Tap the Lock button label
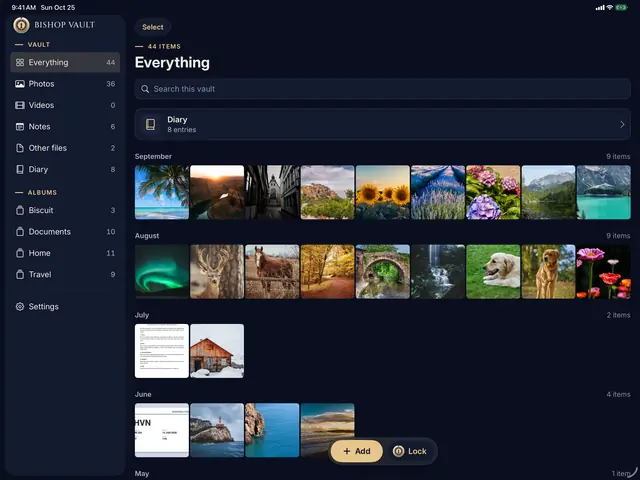 [x=417, y=451]
